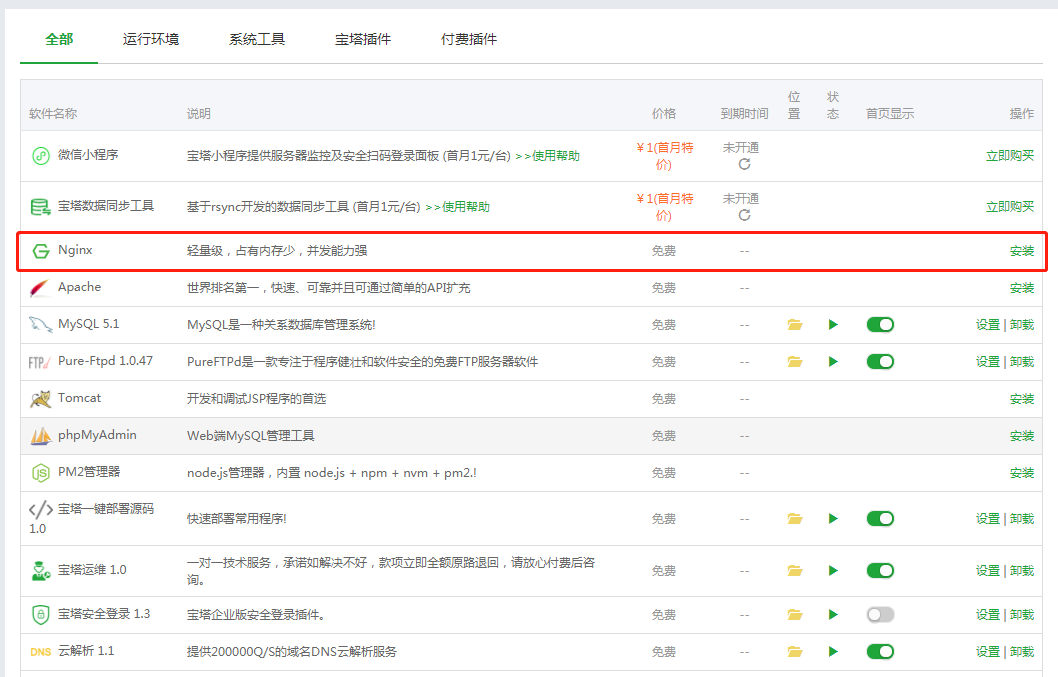This screenshot has width=1058, height=677.
Task: Open 设置 for 宝塔安全登录 1.3
Action: [x=988, y=615]
